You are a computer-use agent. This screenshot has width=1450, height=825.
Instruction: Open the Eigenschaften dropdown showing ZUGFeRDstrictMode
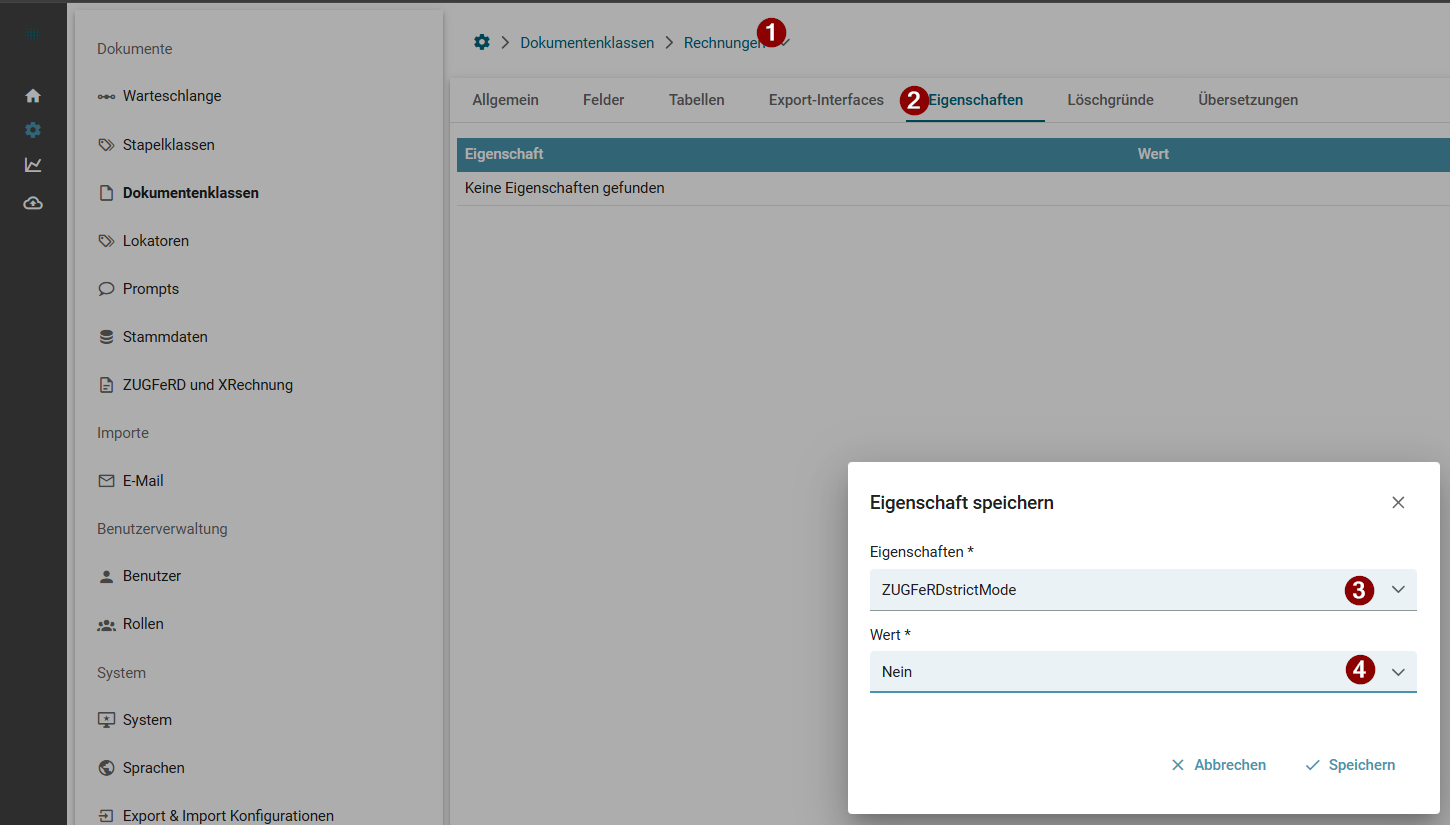[1143, 590]
